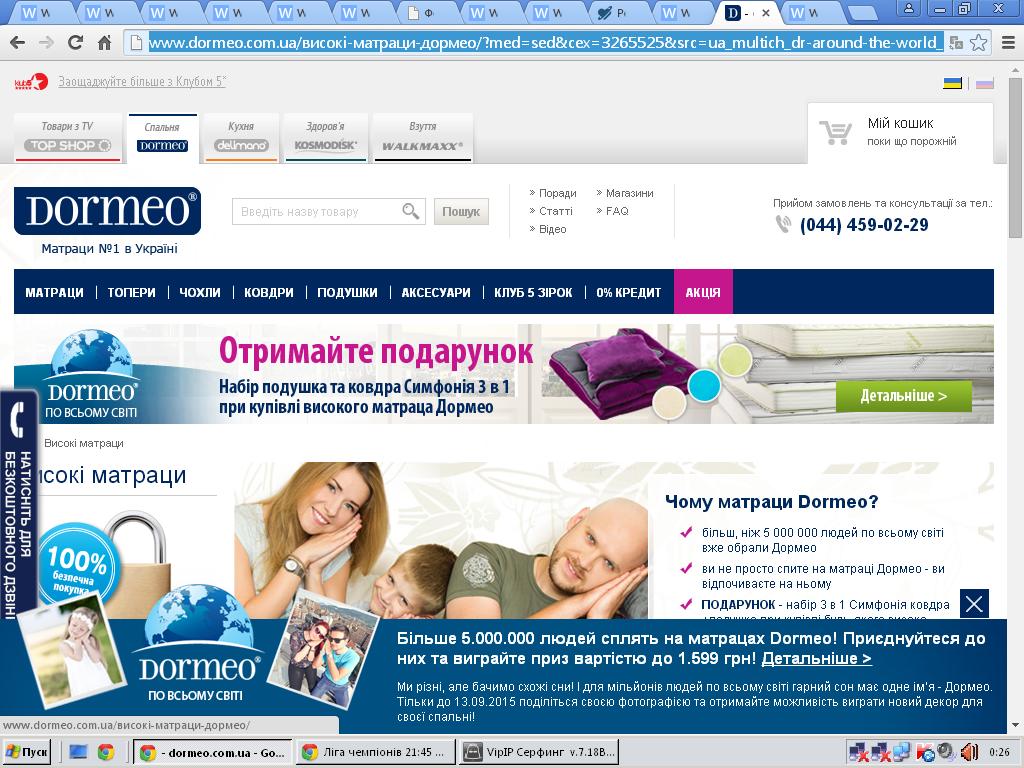Click show desktop icon in taskbar
The height and width of the screenshot is (768, 1024).
[x=78, y=752]
